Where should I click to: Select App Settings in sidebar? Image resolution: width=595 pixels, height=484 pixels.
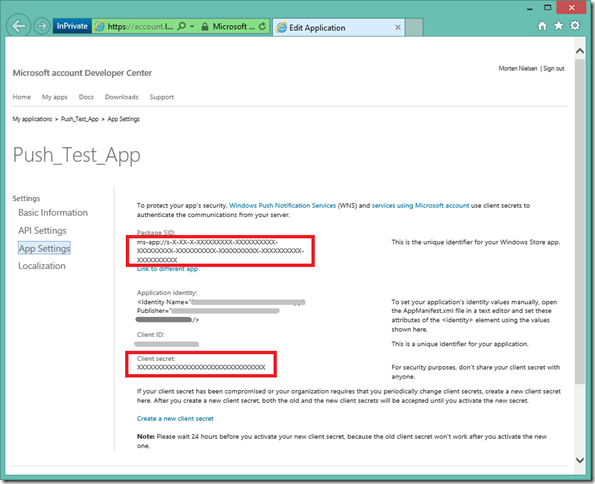44,248
